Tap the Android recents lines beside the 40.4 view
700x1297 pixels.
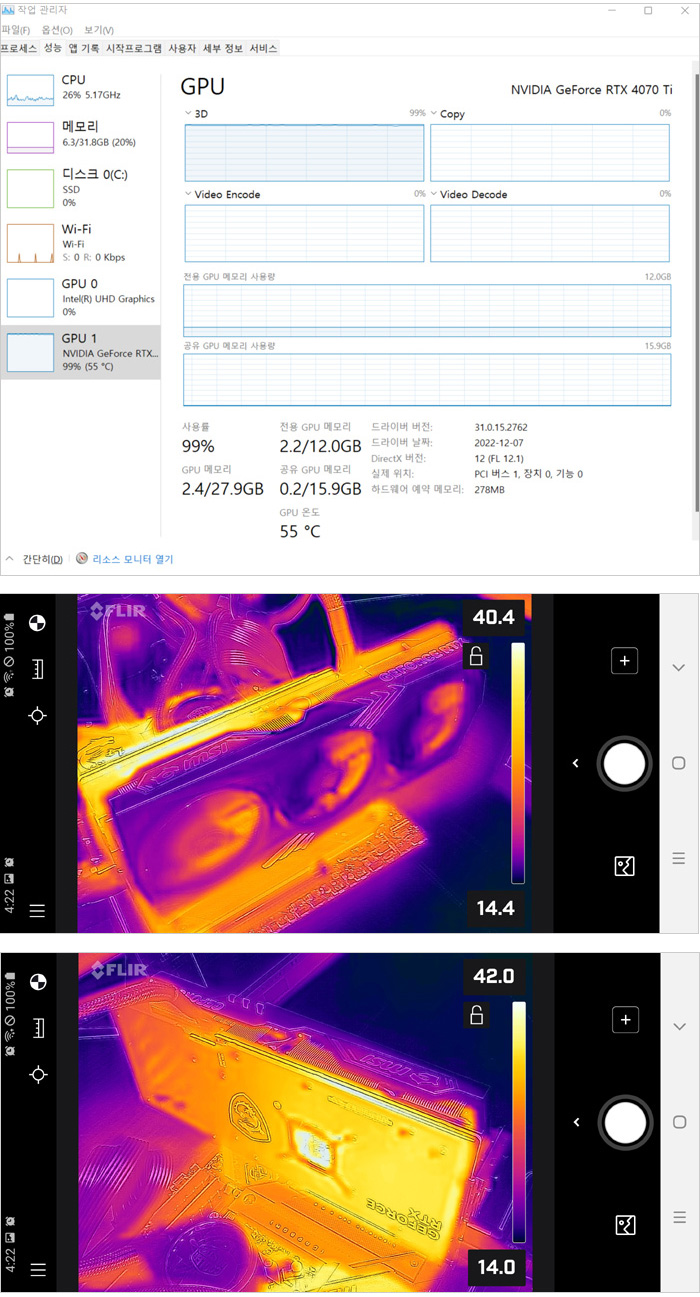(x=679, y=858)
